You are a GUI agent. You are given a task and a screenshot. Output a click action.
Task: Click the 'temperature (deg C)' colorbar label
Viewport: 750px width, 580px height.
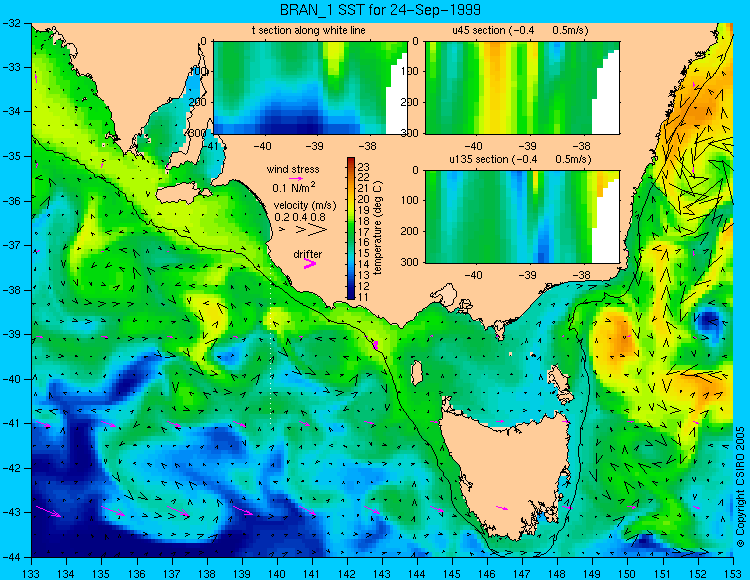pyautogui.click(x=378, y=228)
